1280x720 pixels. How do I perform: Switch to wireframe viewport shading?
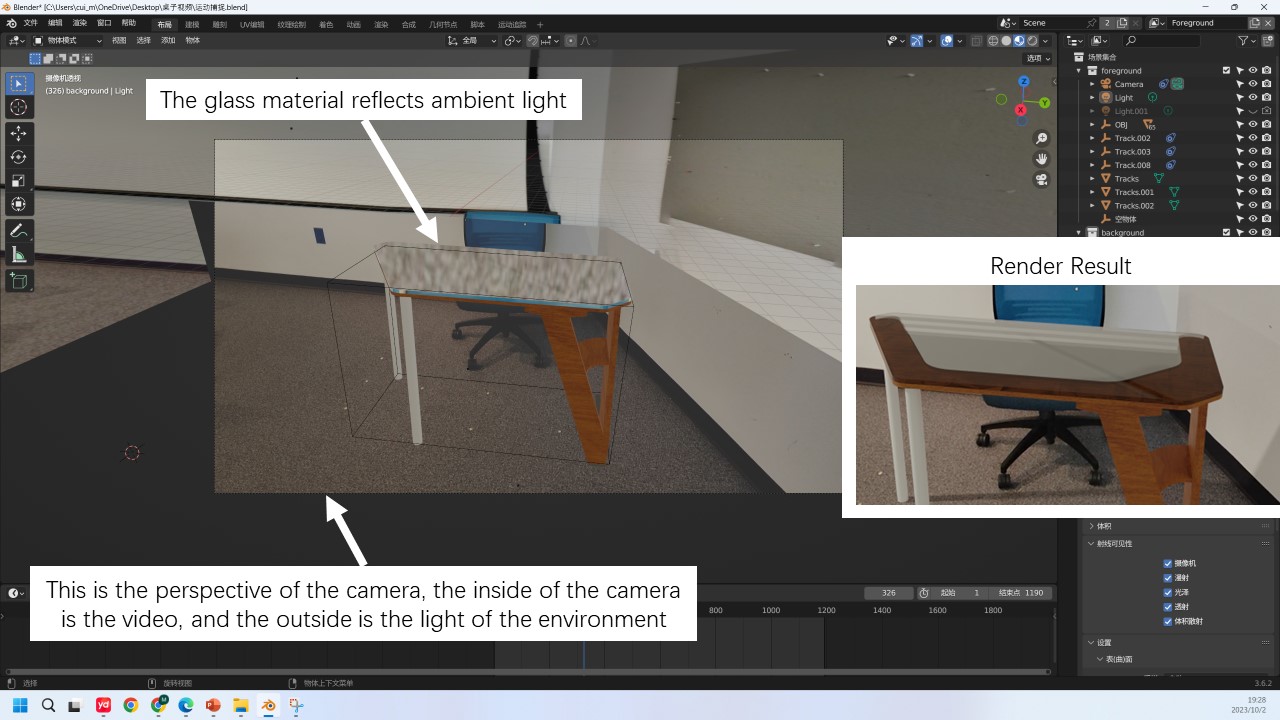(x=993, y=41)
